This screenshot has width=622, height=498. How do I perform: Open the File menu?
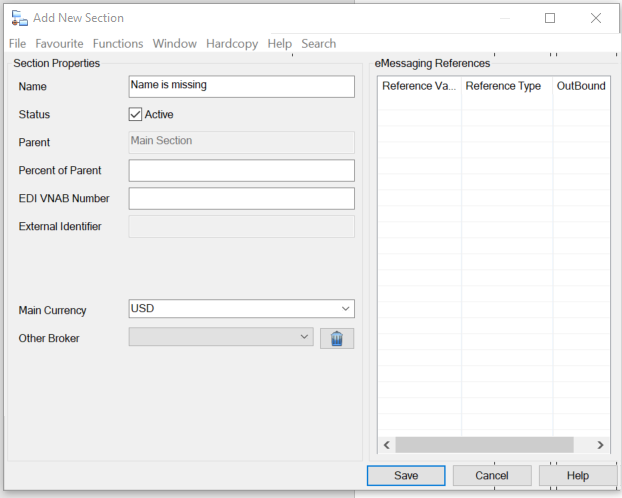tap(17, 44)
